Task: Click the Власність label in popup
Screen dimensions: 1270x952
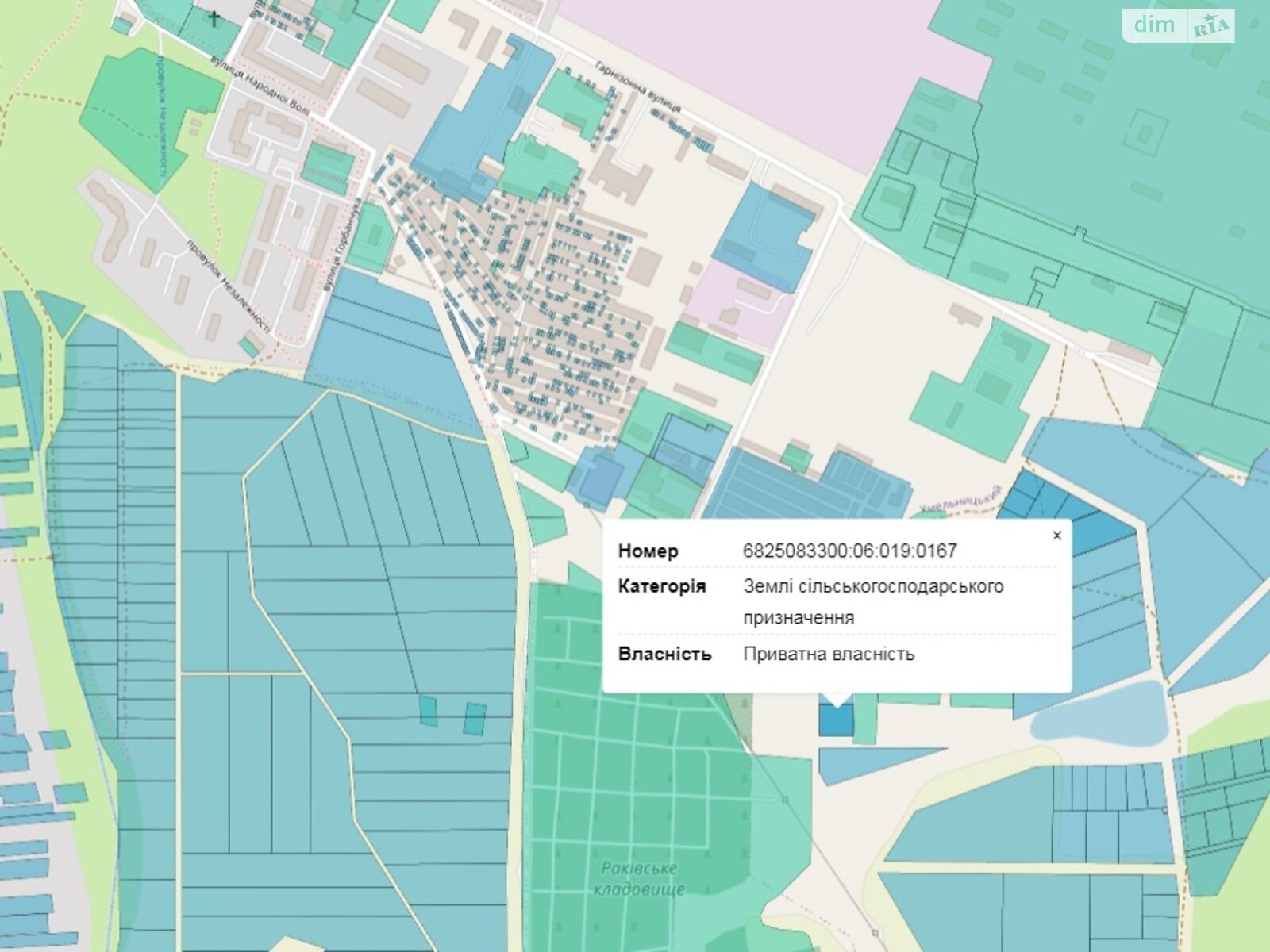Action: tap(664, 654)
